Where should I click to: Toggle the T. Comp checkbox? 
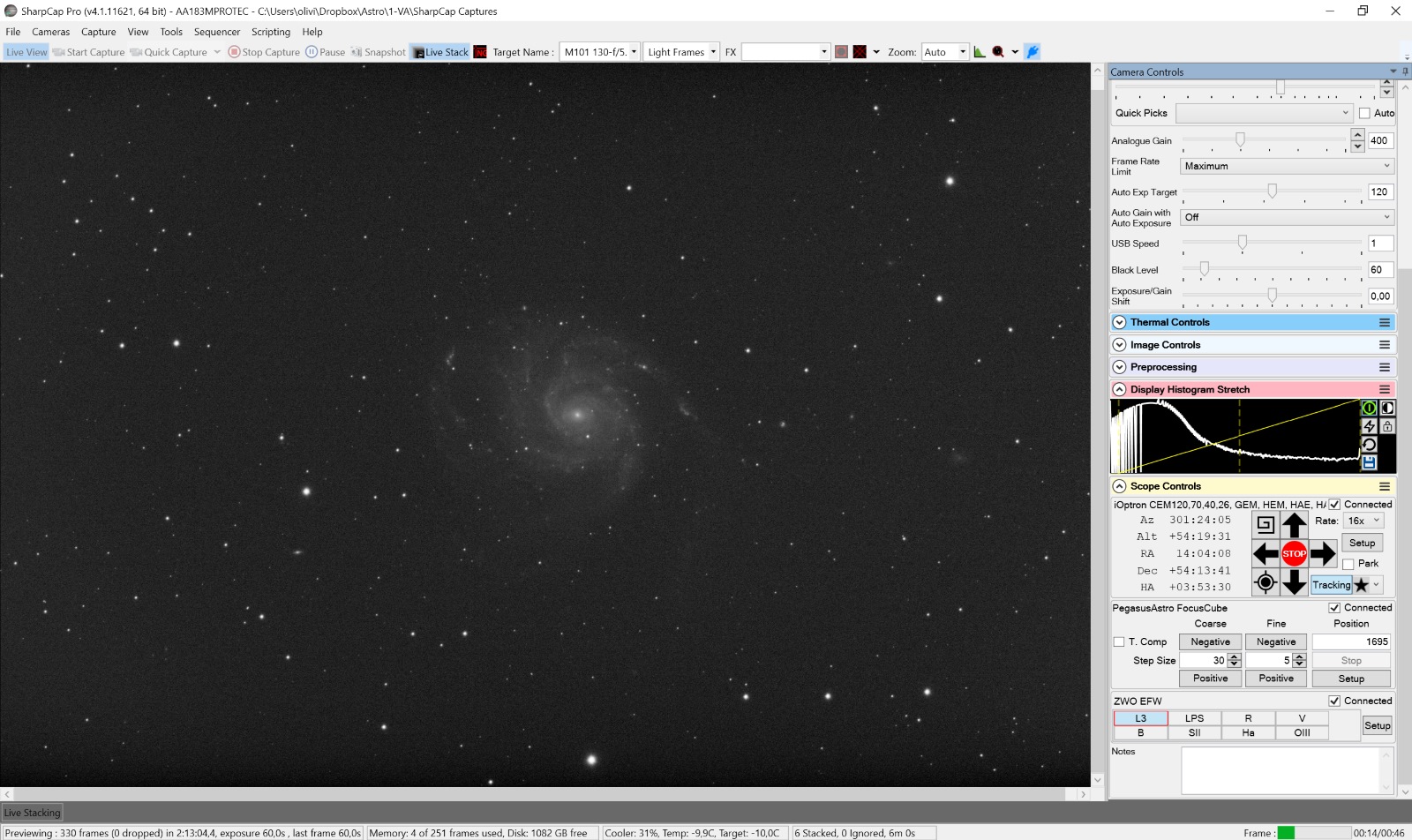[1119, 642]
